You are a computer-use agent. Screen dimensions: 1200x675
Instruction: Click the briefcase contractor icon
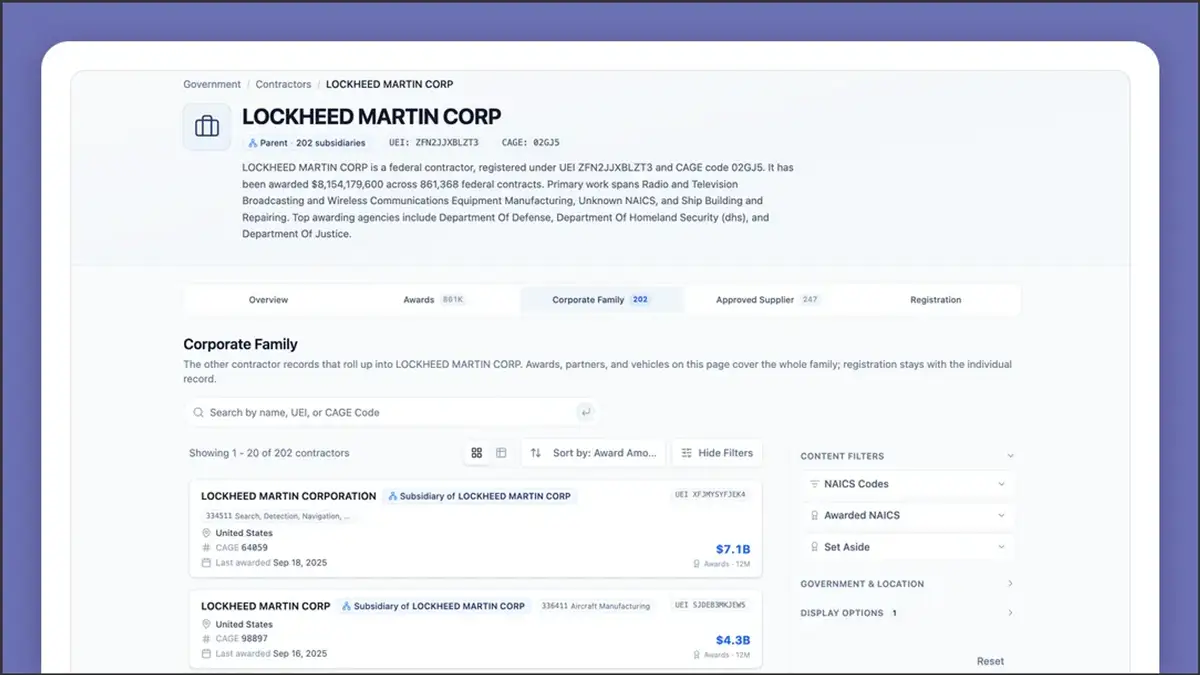click(x=207, y=127)
